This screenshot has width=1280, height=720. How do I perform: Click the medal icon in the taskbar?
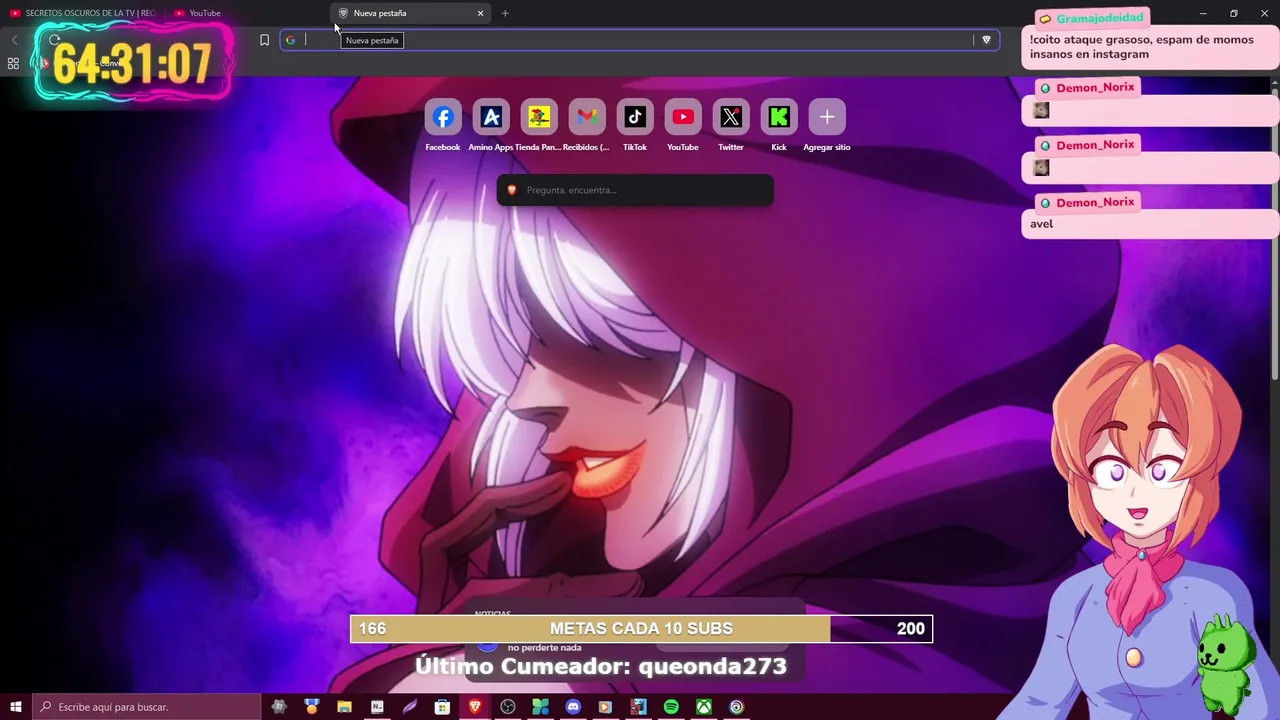click(x=312, y=707)
